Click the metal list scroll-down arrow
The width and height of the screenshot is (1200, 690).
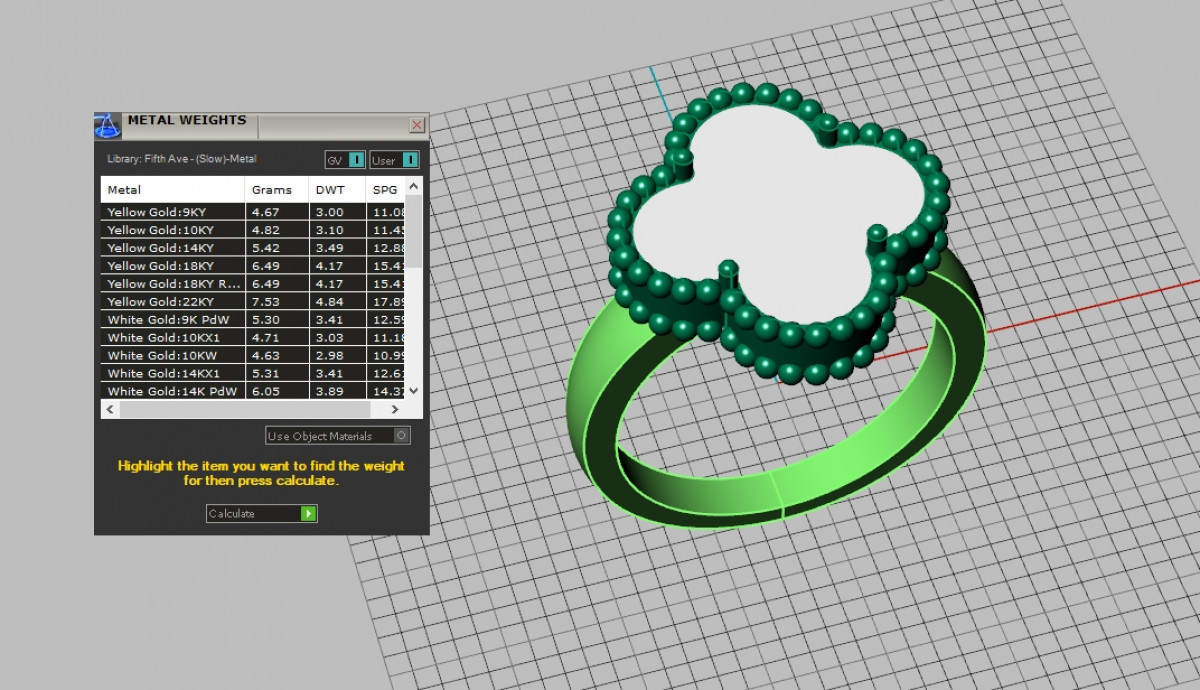[414, 392]
